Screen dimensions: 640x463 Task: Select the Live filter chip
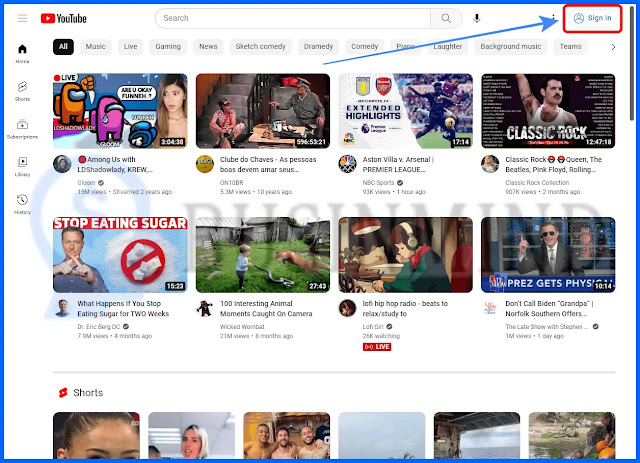131,47
